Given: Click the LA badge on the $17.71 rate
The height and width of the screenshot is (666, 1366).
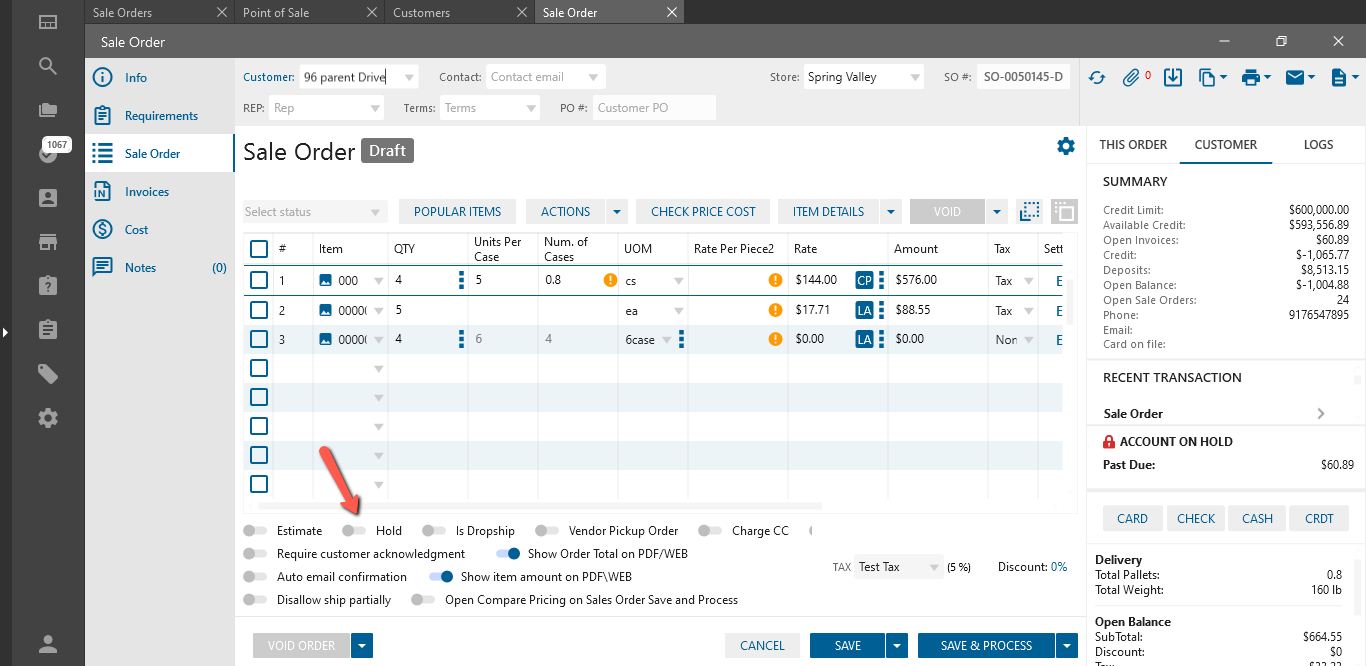Looking at the screenshot, I should coord(864,311).
